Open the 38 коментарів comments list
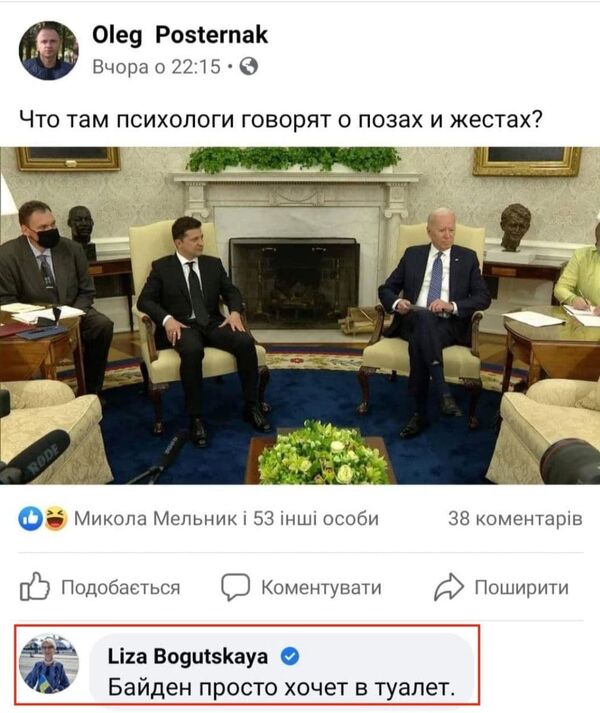 (x=515, y=518)
